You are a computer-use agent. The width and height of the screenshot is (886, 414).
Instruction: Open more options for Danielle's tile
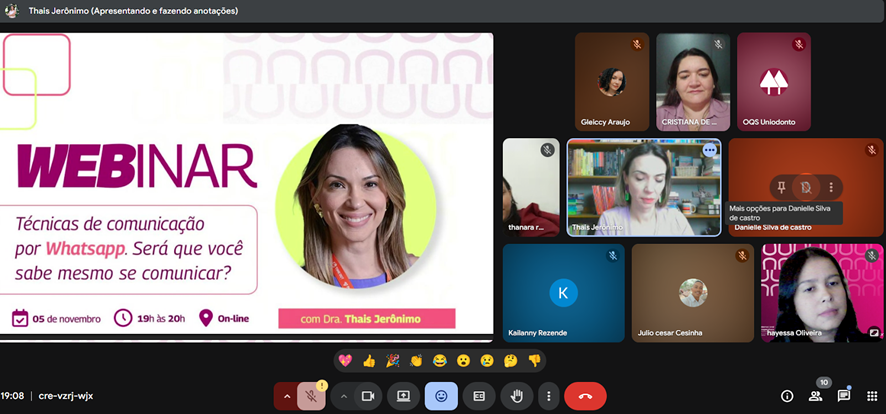tap(831, 187)
